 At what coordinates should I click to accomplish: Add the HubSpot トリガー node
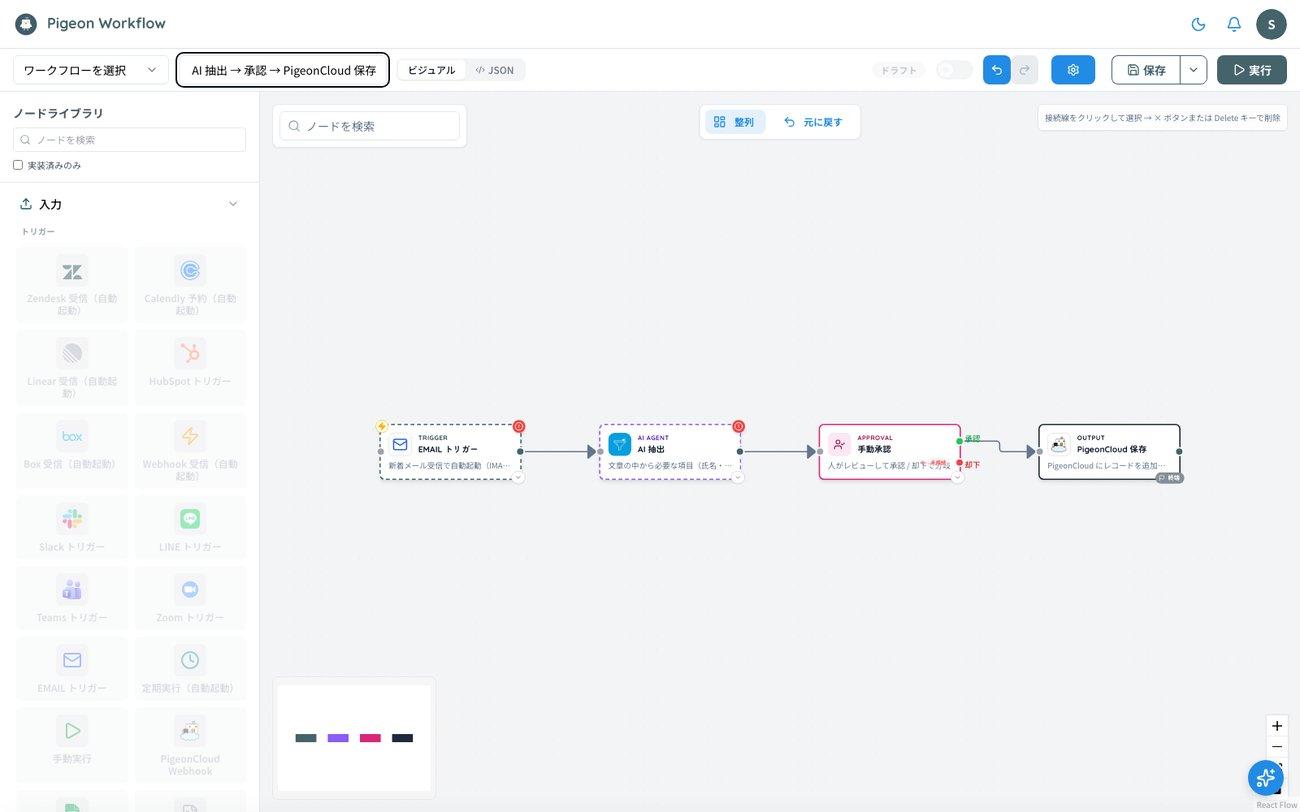[190, 368]
